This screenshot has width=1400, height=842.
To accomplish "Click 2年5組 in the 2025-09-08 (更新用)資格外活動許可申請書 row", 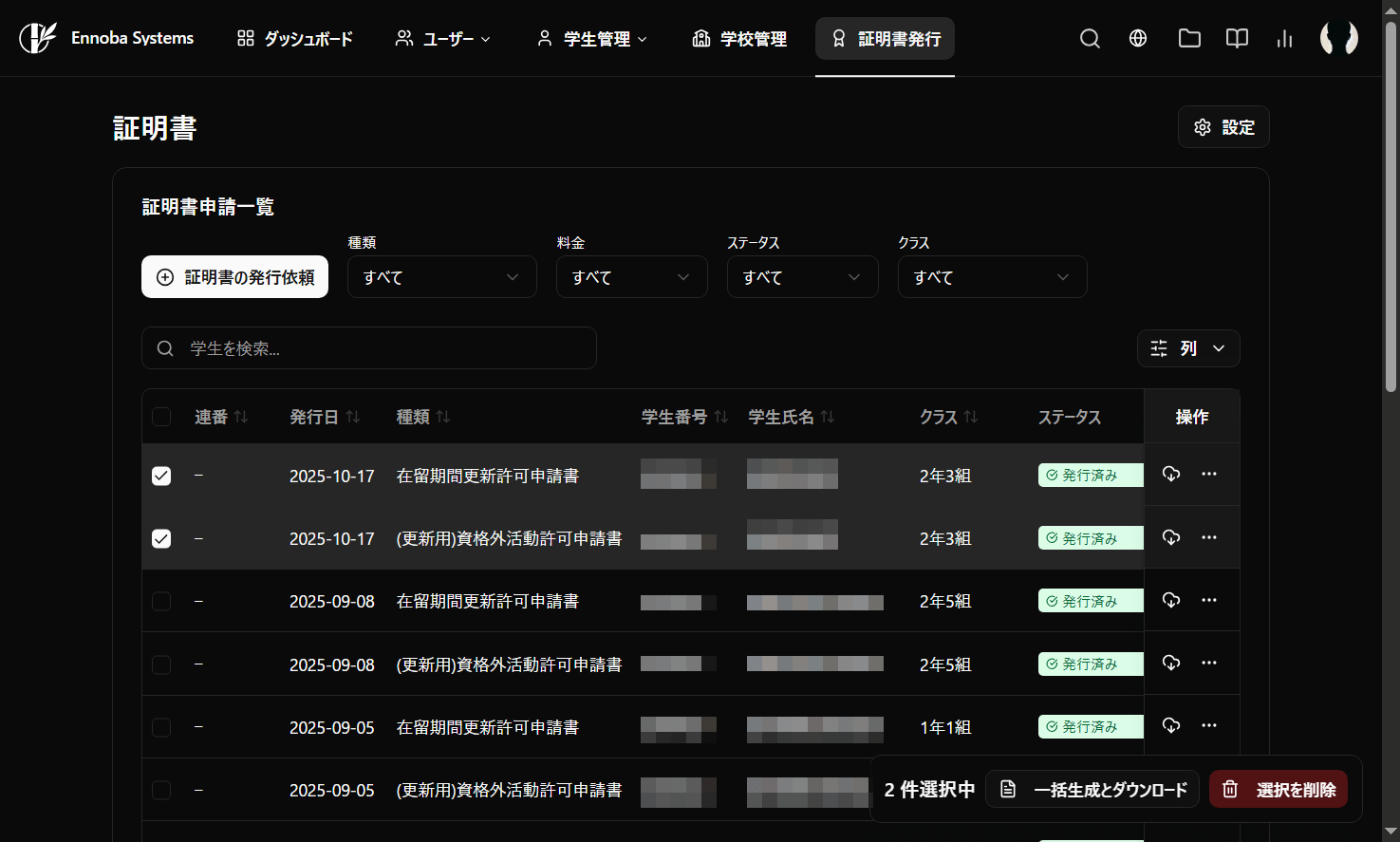I will [x=945, y=664].
